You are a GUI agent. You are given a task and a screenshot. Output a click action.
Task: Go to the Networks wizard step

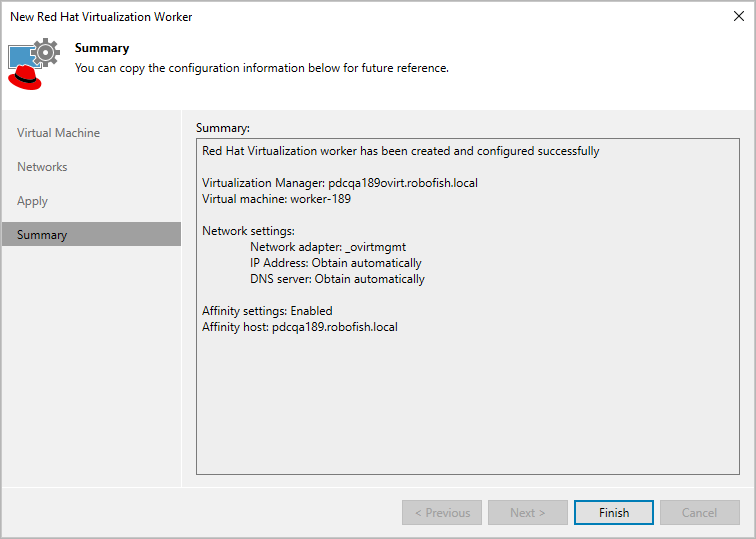[42, 167]
